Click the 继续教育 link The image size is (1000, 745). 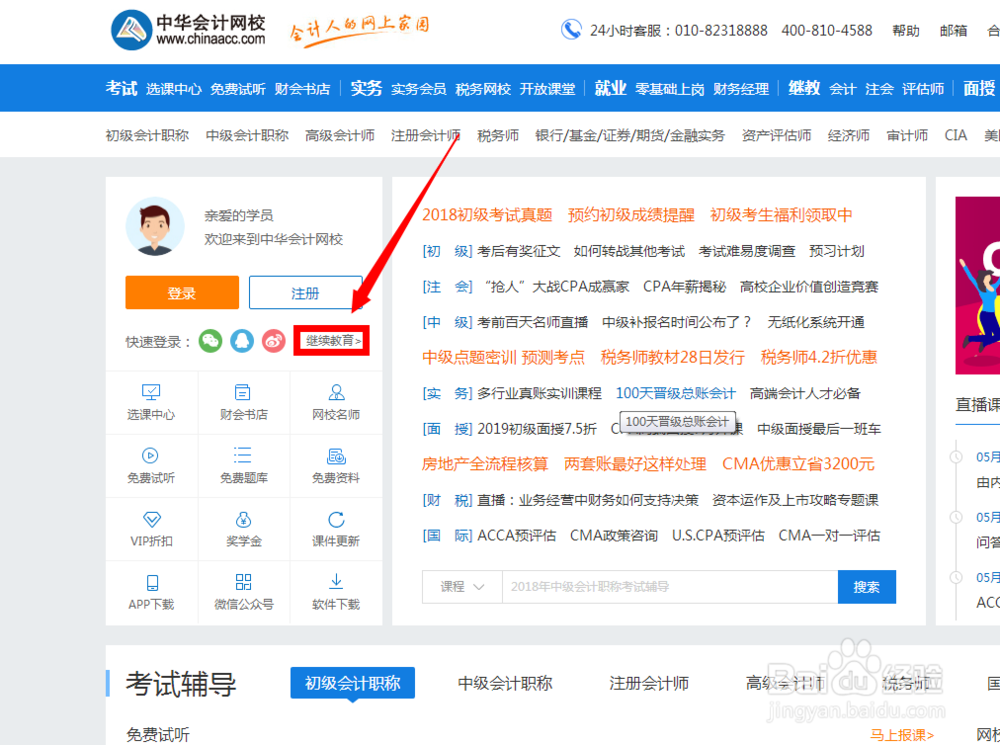click(332, 341)
